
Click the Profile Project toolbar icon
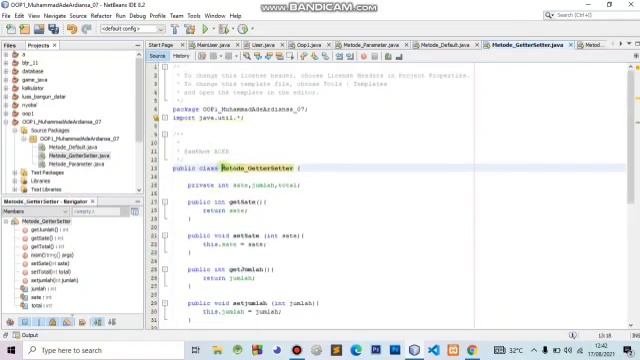pyautogui.click(x=242, y=29)
